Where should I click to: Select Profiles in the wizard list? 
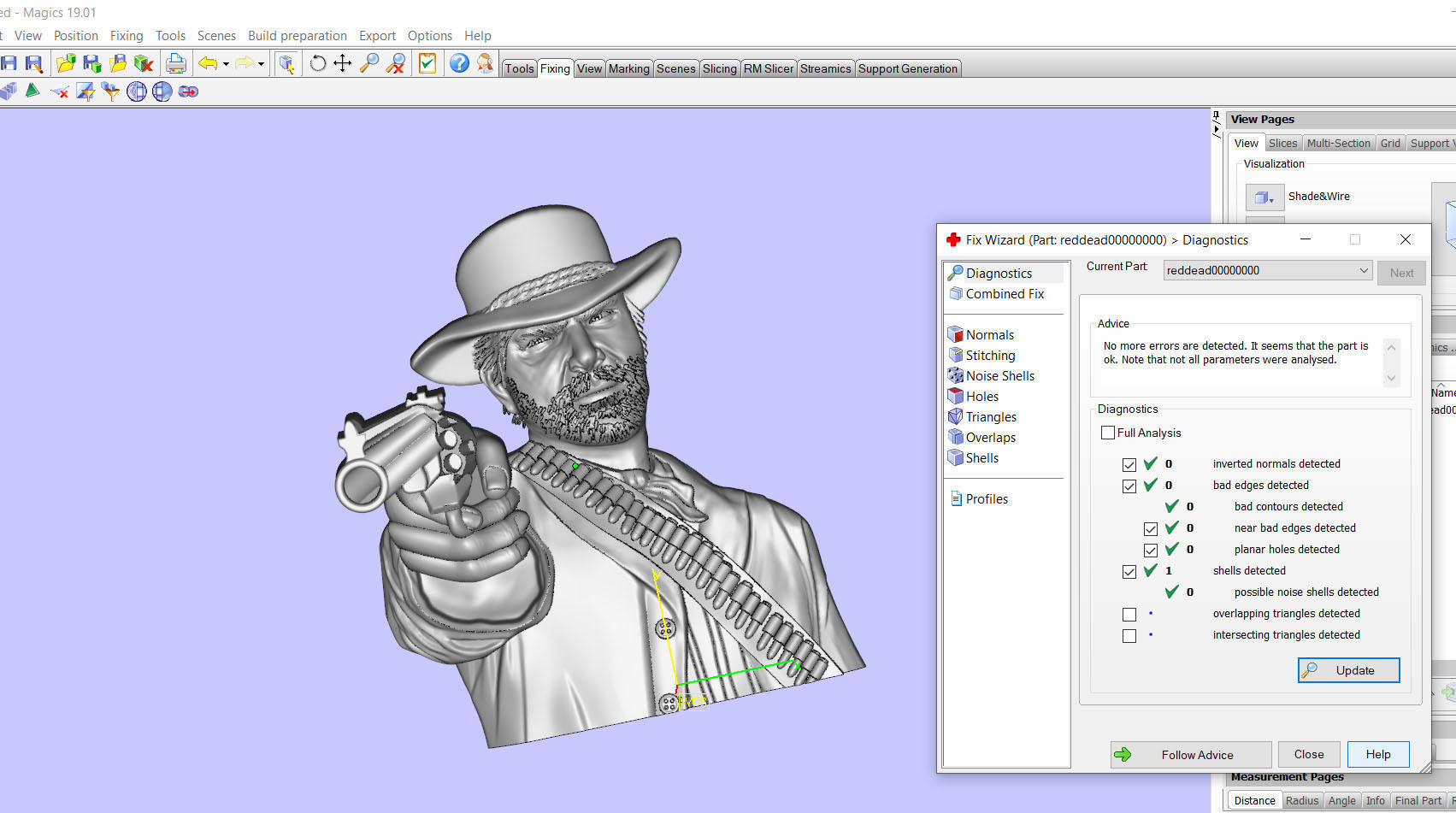[x=987, y=498]
